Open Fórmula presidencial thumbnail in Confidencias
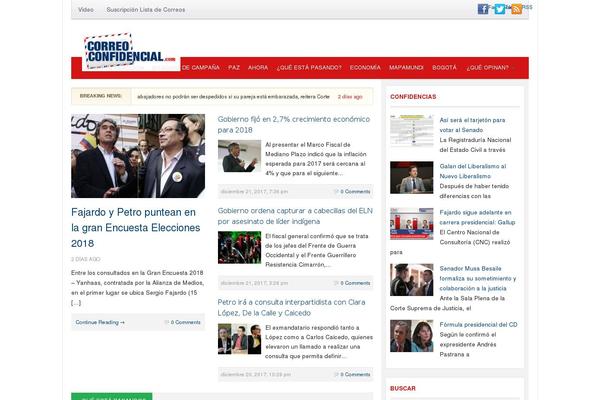Screen dimensions: 600x400 [x=412, y=336]
